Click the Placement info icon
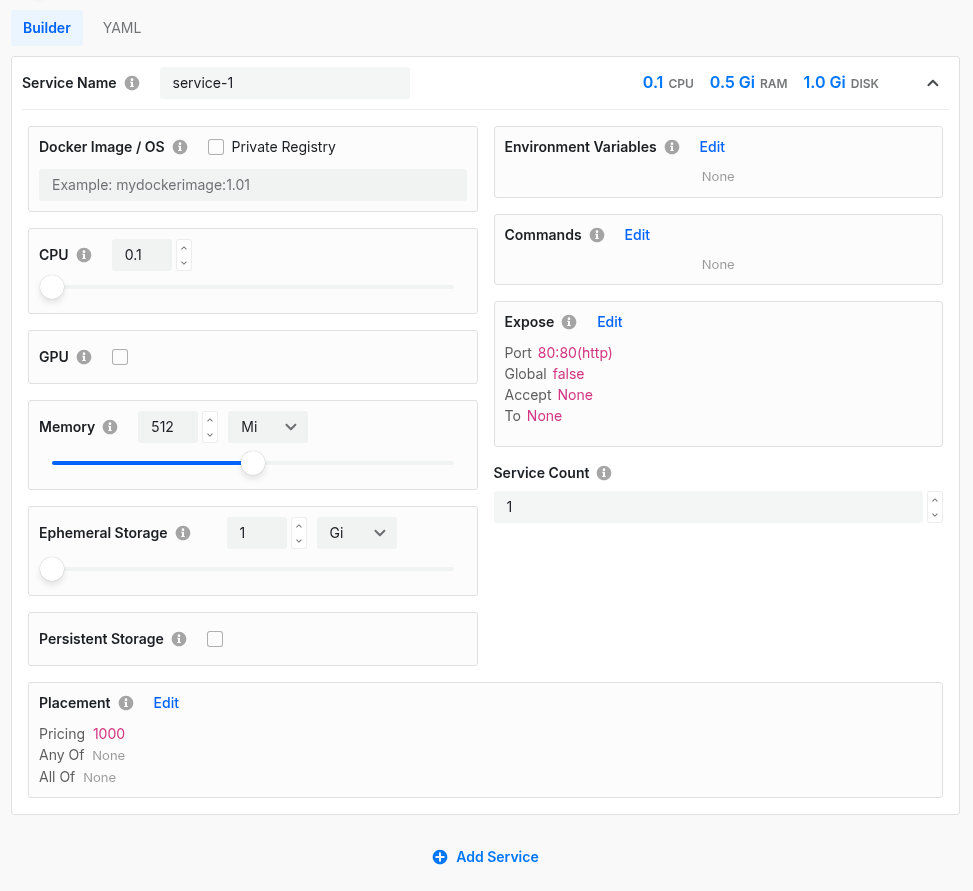Screen dimensions: 973x891 (x=125, y=703)
